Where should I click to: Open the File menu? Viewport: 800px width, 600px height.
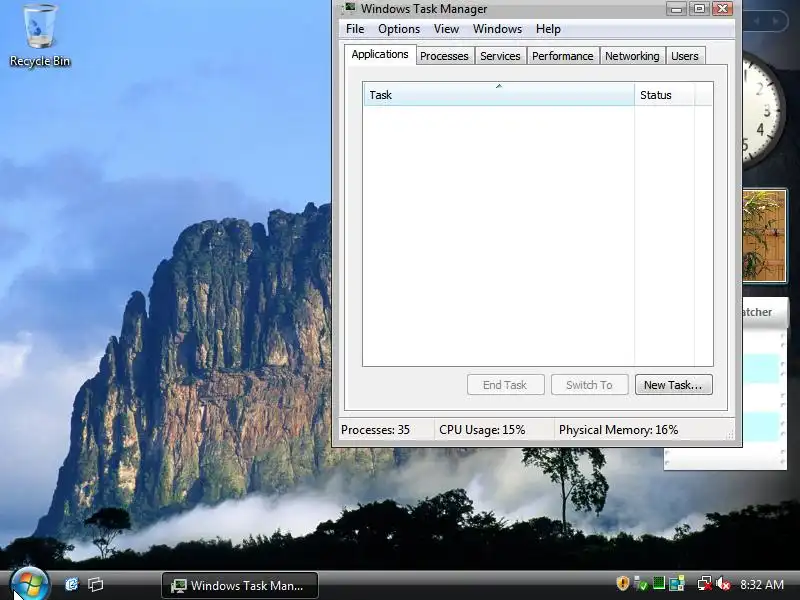tap(355, 29)
